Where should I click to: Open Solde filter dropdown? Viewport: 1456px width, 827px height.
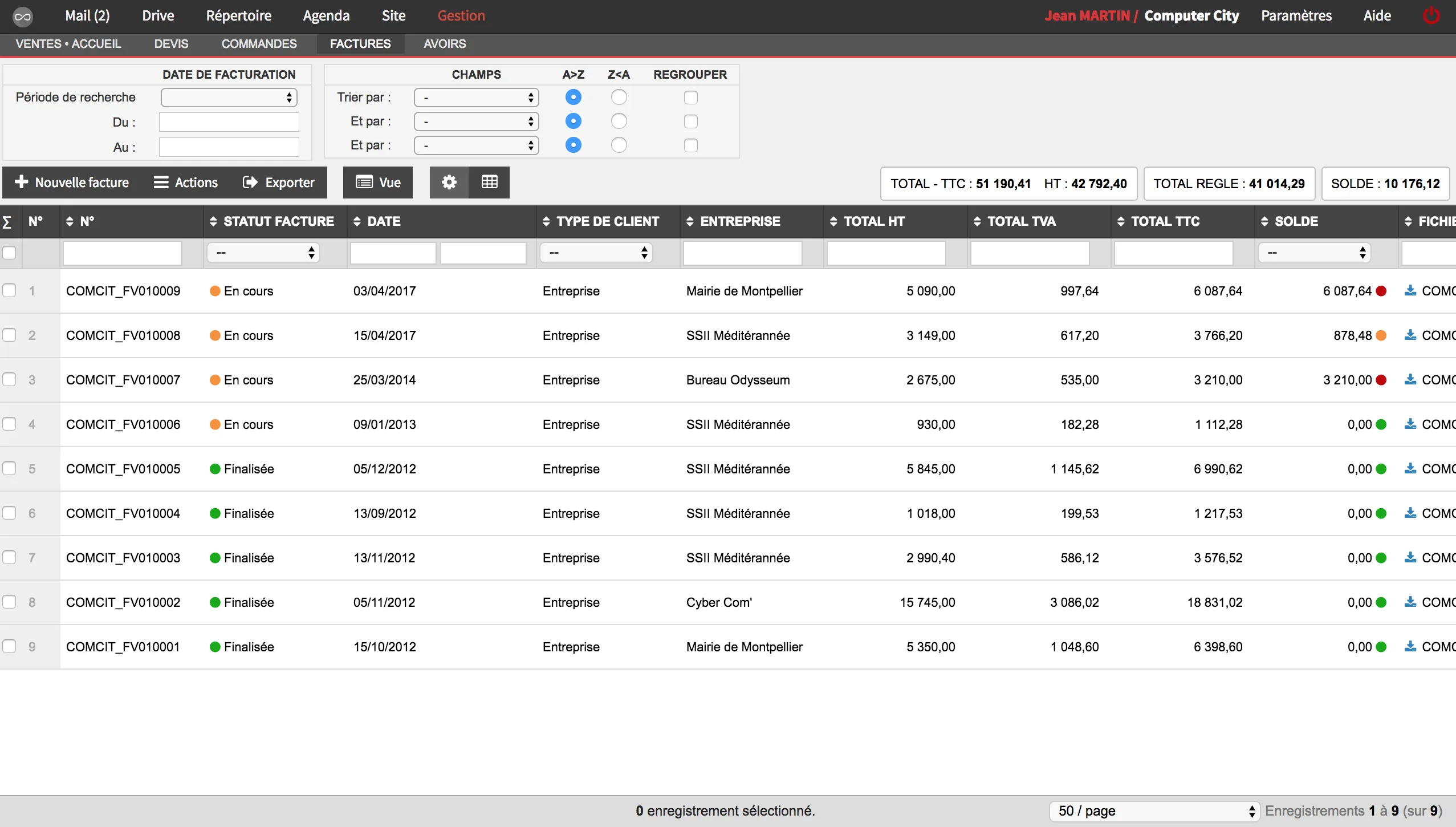pyautogui.click(x=1315, y=253)
